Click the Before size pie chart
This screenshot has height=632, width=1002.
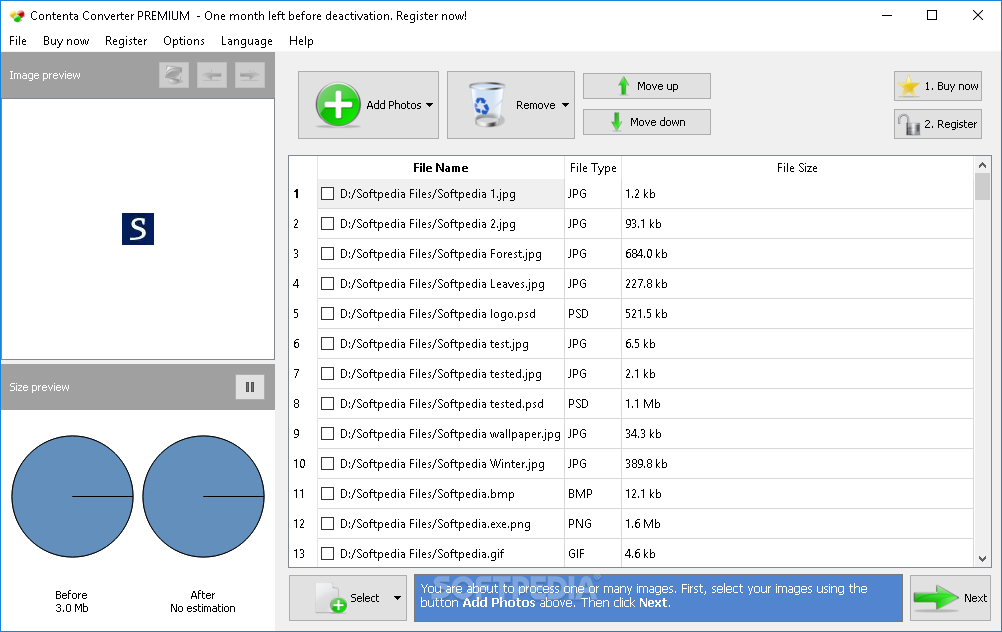[72, 497]
